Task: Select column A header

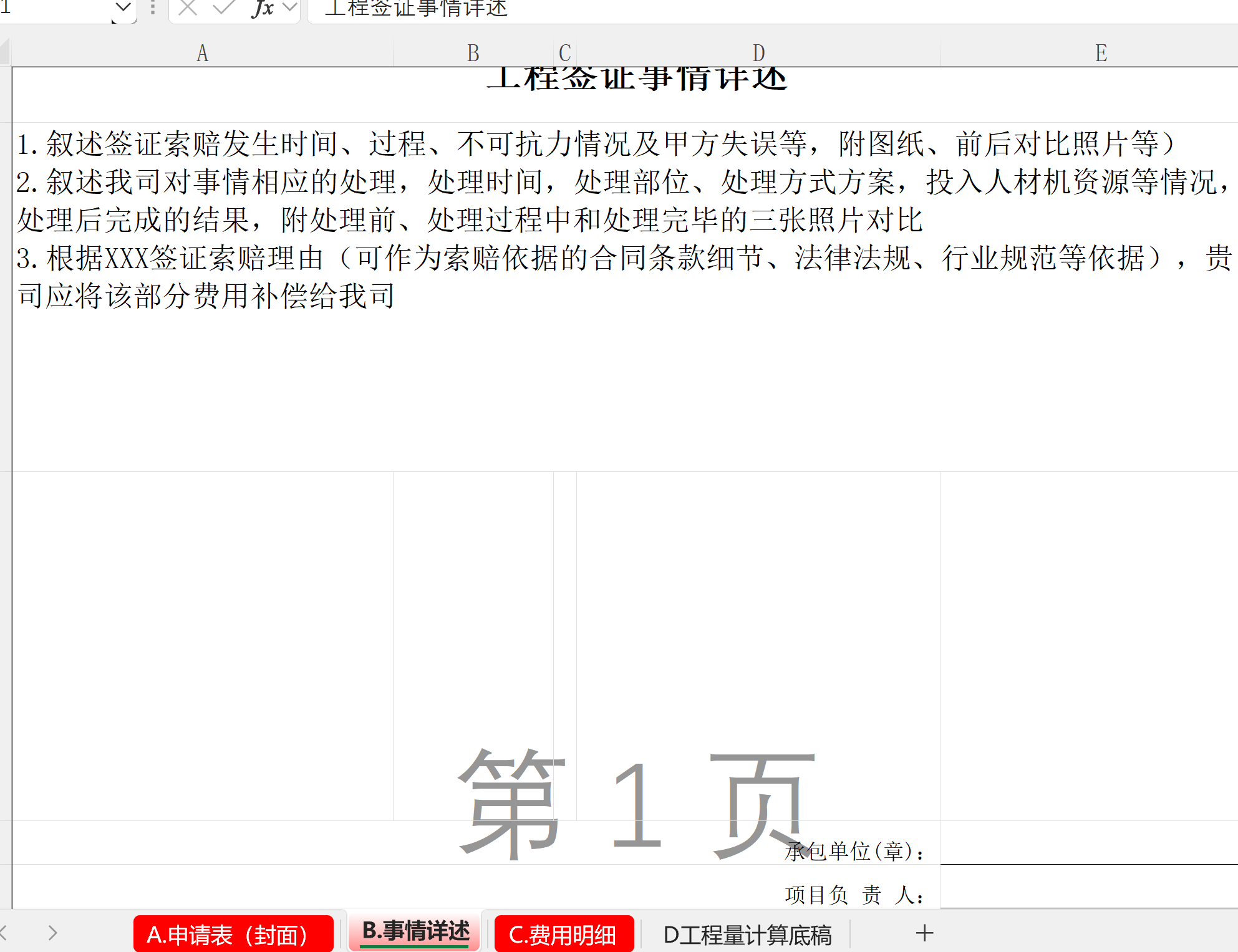Action: click(x=203, y=53)
